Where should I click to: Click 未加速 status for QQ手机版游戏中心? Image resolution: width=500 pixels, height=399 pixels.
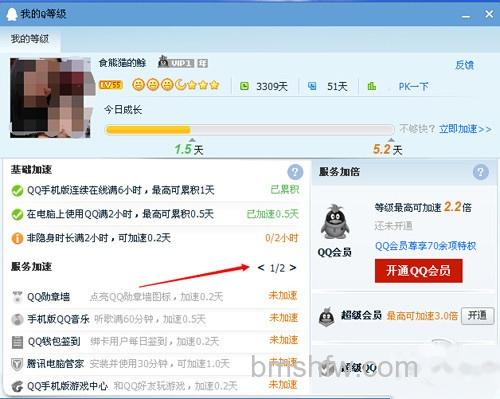point(283,385)
